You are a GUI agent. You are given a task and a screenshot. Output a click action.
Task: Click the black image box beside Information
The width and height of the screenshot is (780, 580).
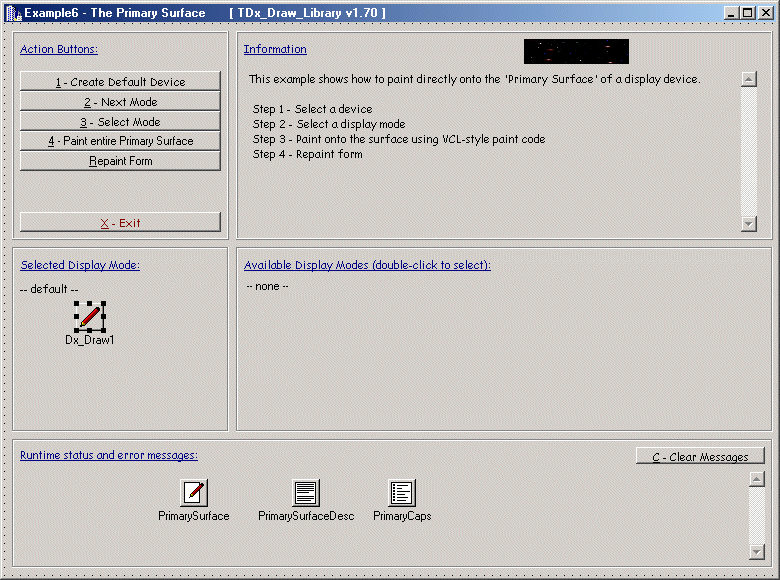[576, 51]
